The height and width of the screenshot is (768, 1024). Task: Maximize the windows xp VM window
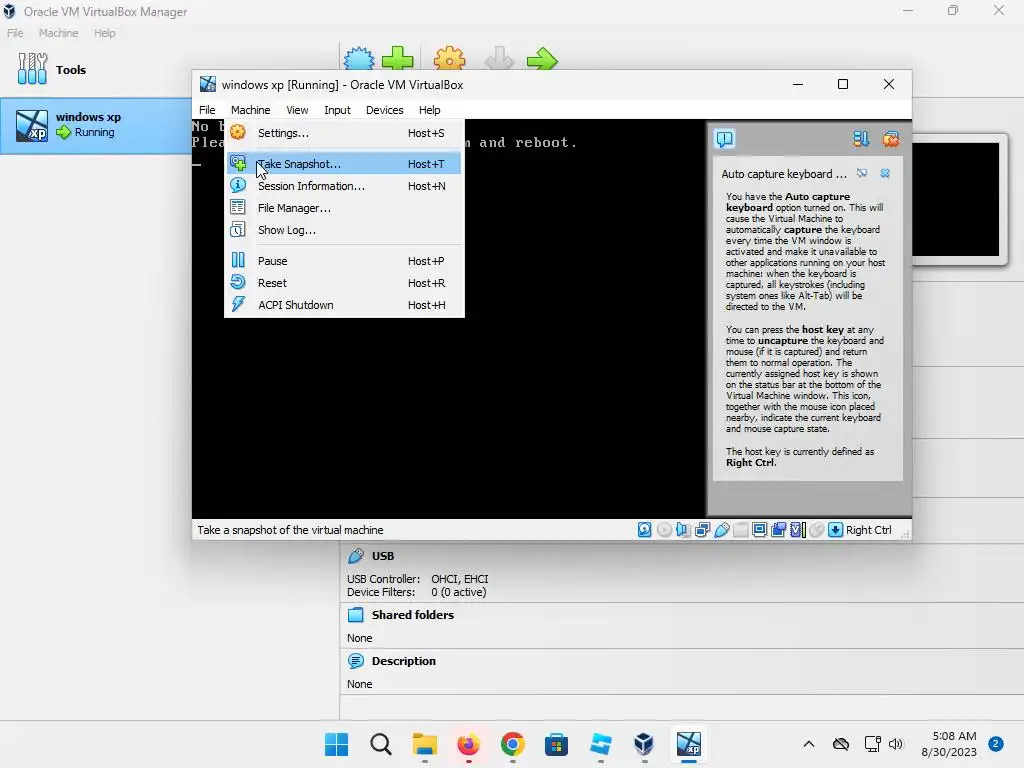(843, 84)
